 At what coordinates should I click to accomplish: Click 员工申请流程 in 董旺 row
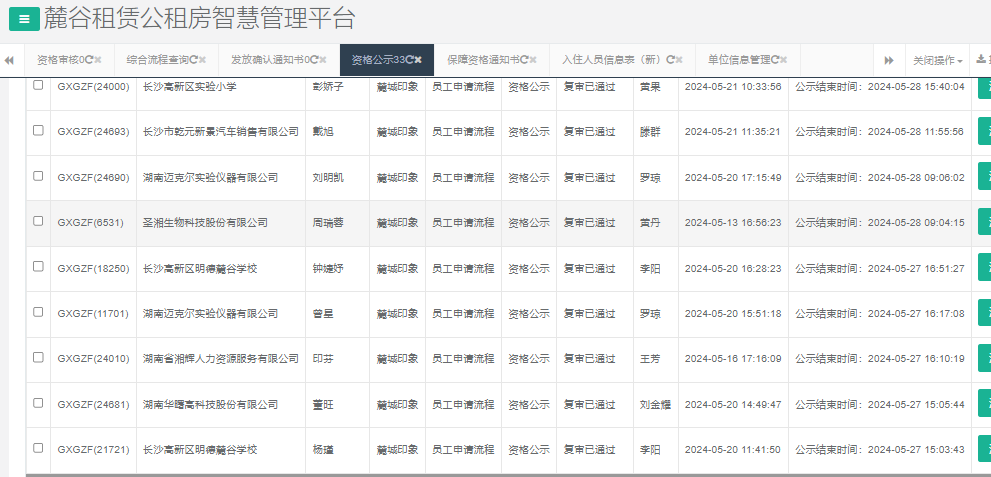pyautogui.click(x=463, y=404)
